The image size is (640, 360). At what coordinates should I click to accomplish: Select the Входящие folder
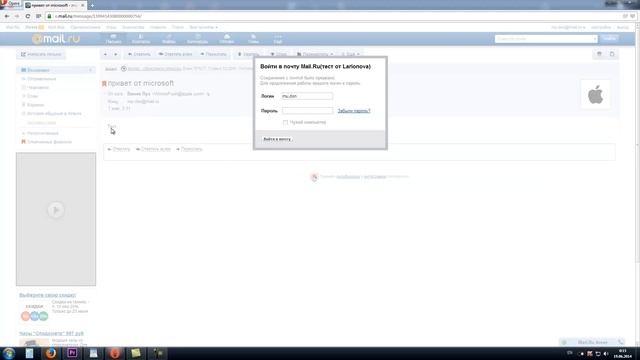click(x=56, y=70)
